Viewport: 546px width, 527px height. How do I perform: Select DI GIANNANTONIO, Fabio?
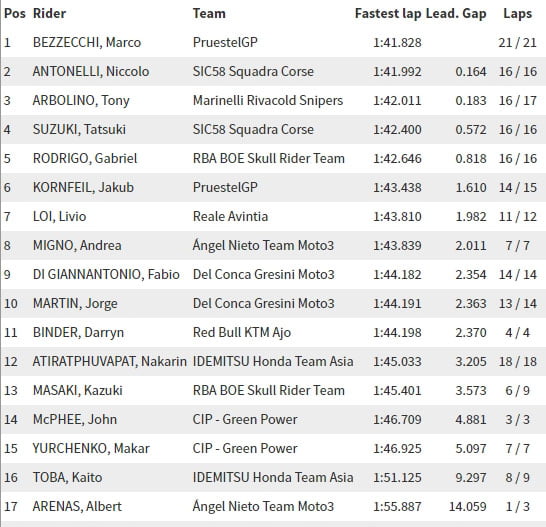(106, 274)
